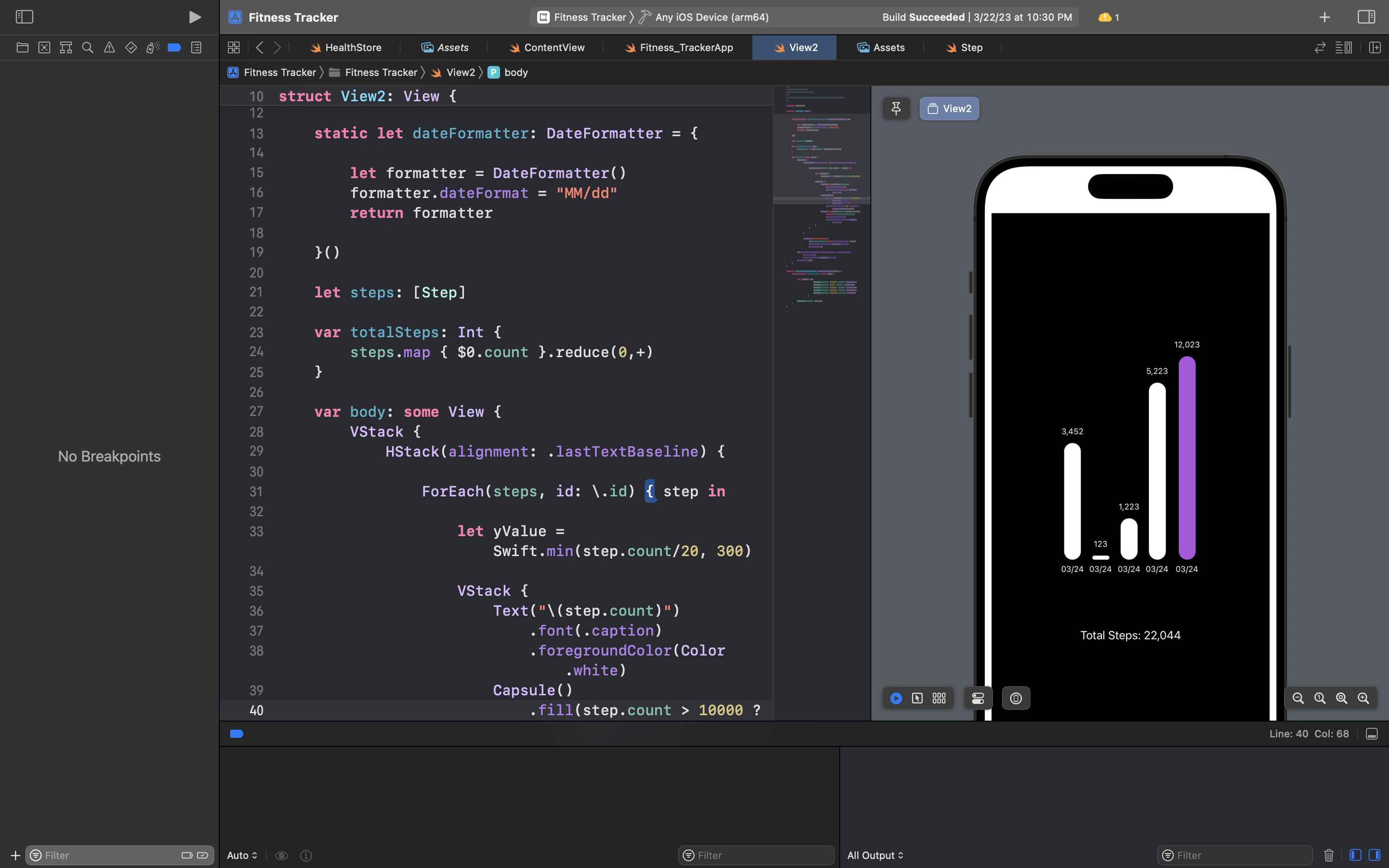Viewport: 1389px width, 868px height.
Task: Enable live preview mode
Action: [x=896, y=698]
